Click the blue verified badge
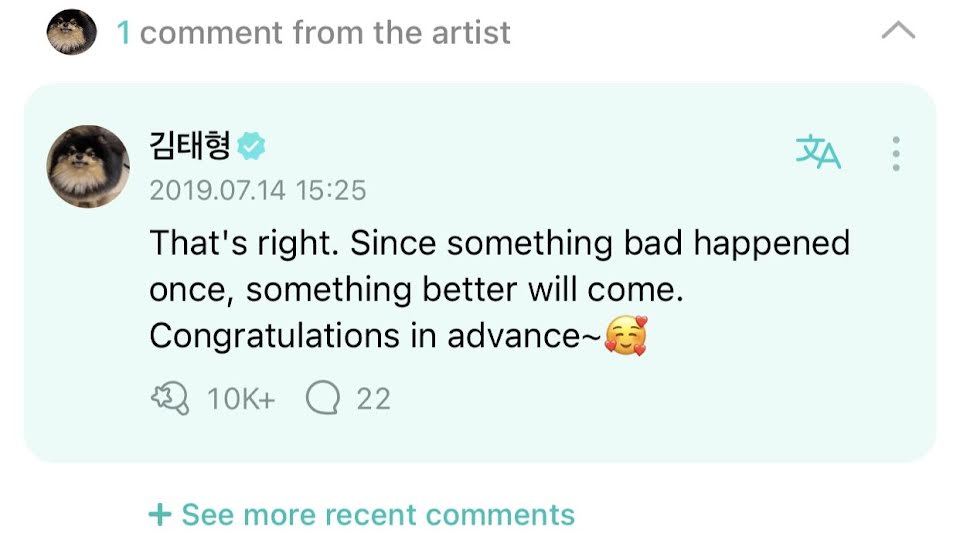This screenshot has width=960, height=540. point(251,147)
